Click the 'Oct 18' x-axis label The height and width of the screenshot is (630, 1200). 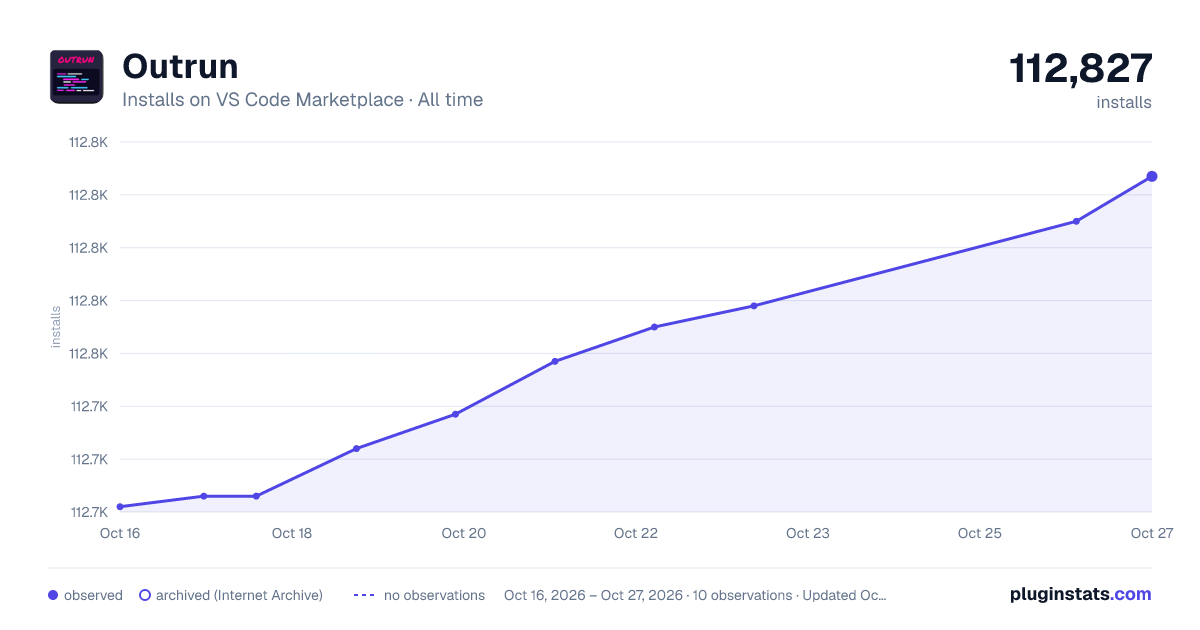tap(292, 533)
